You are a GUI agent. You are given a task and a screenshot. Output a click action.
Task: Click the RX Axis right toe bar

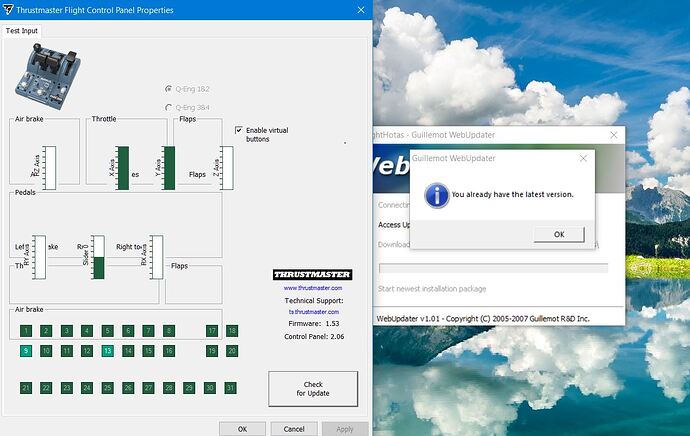coord(157,257)
